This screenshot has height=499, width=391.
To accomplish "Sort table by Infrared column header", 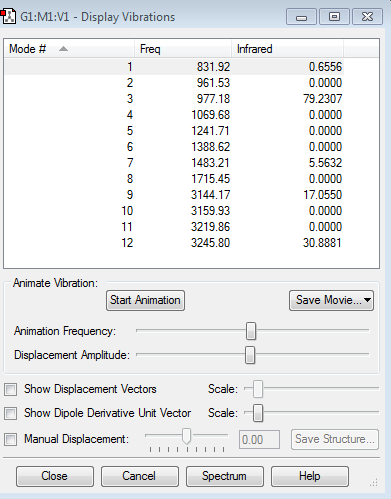I will coord(287,49).
